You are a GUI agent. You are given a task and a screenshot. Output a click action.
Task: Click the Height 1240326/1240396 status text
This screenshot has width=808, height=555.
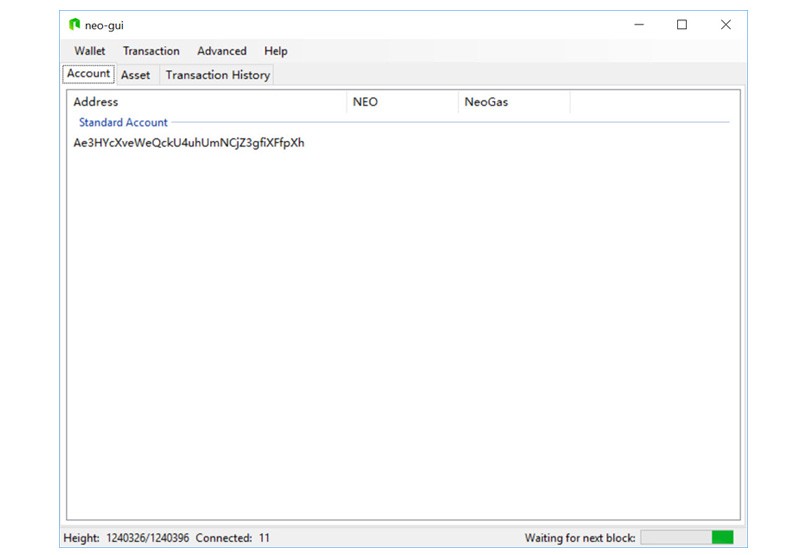click(x=126, y=538)
